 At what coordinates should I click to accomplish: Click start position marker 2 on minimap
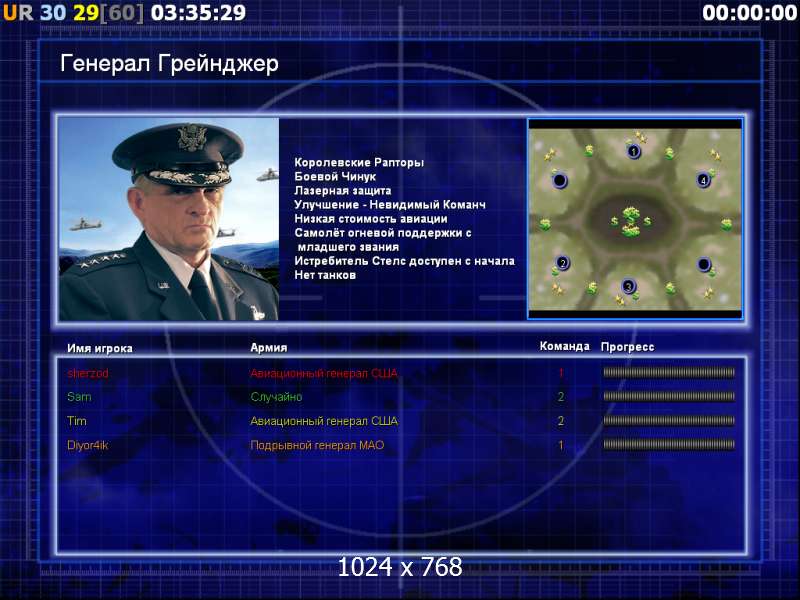point(563,263)
